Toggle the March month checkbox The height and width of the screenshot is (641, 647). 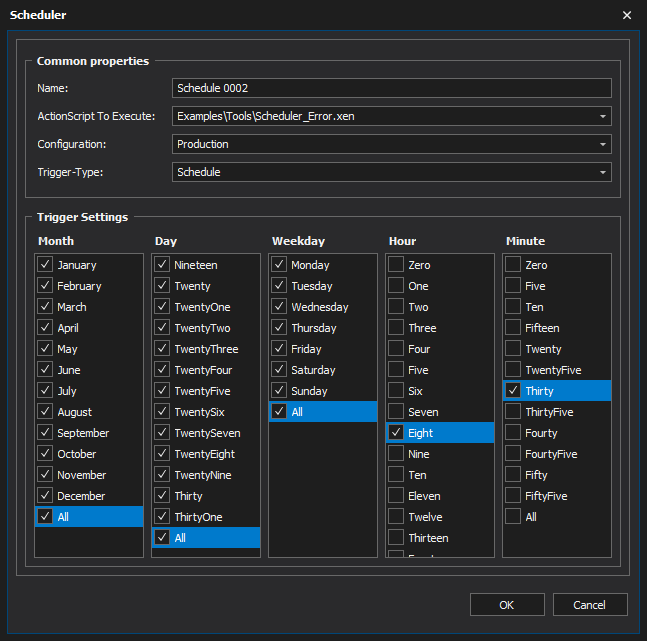(x=45, y=307)
